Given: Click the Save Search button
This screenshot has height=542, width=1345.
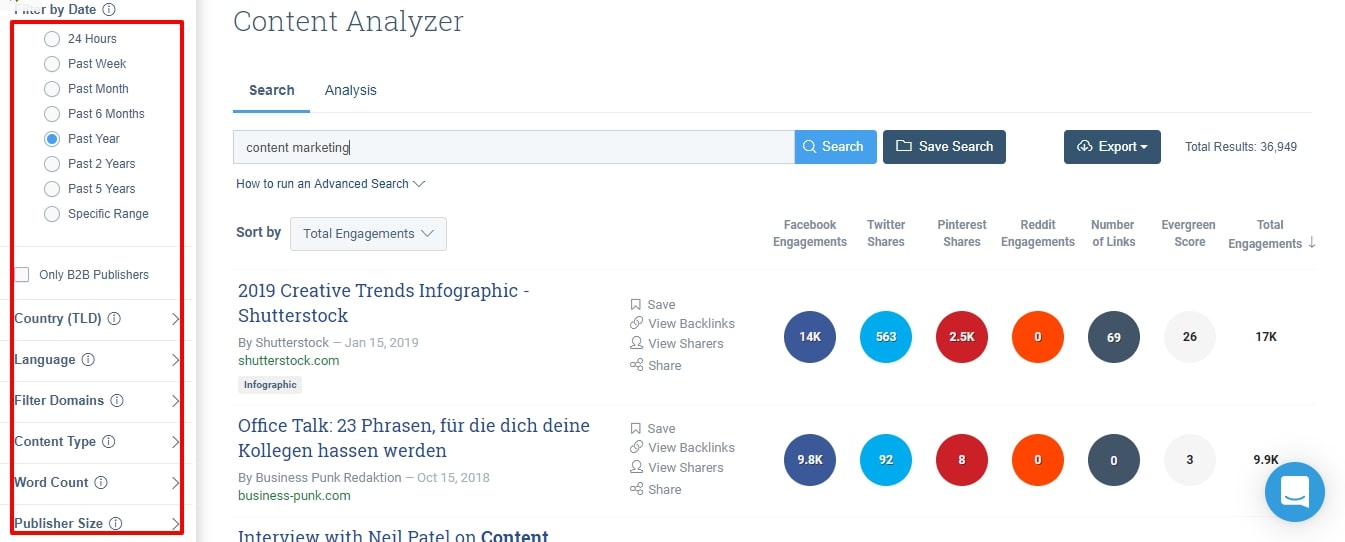Looking at the screenshot, I should (943, 147).
